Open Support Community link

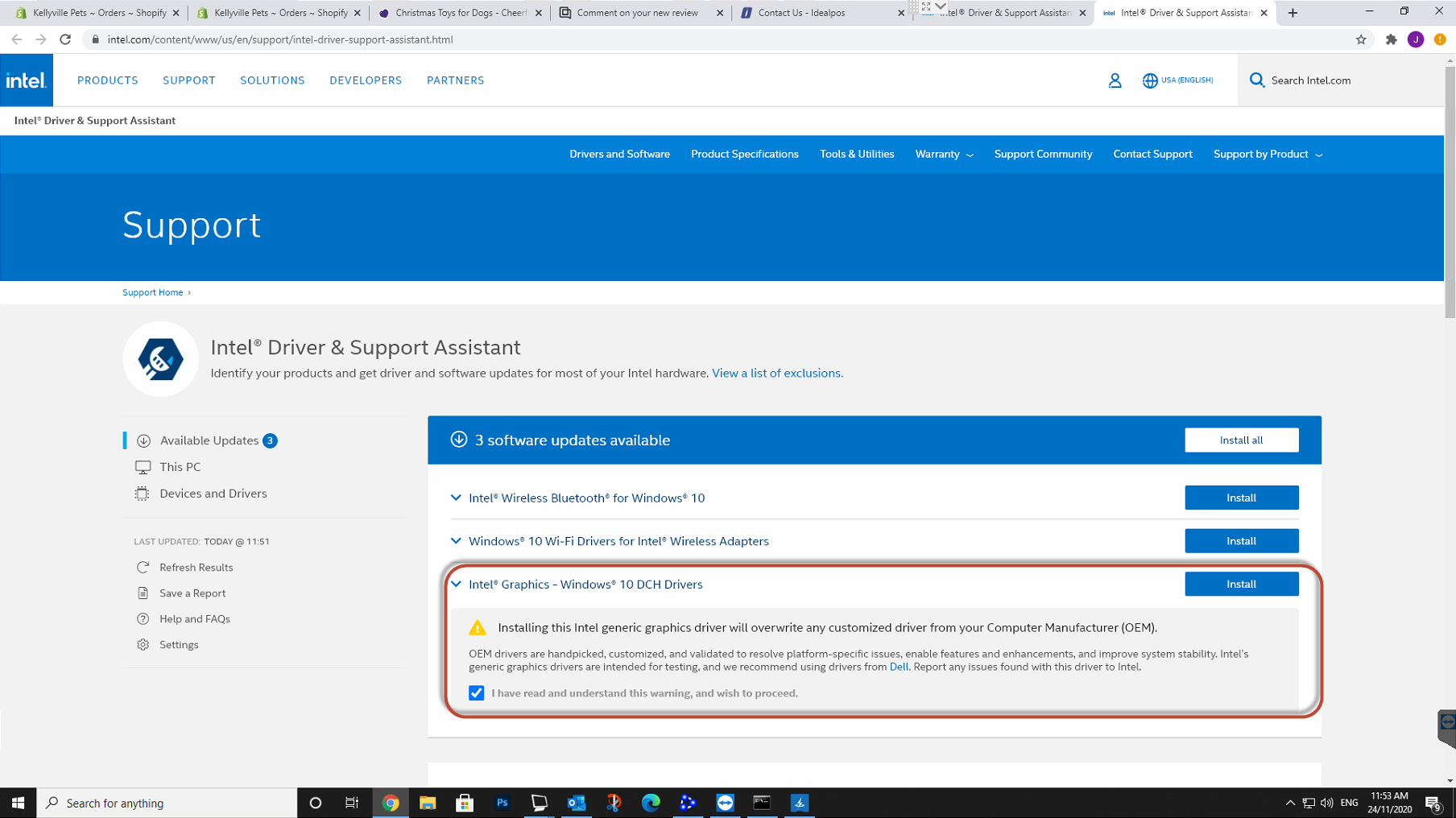point(1043,155)
